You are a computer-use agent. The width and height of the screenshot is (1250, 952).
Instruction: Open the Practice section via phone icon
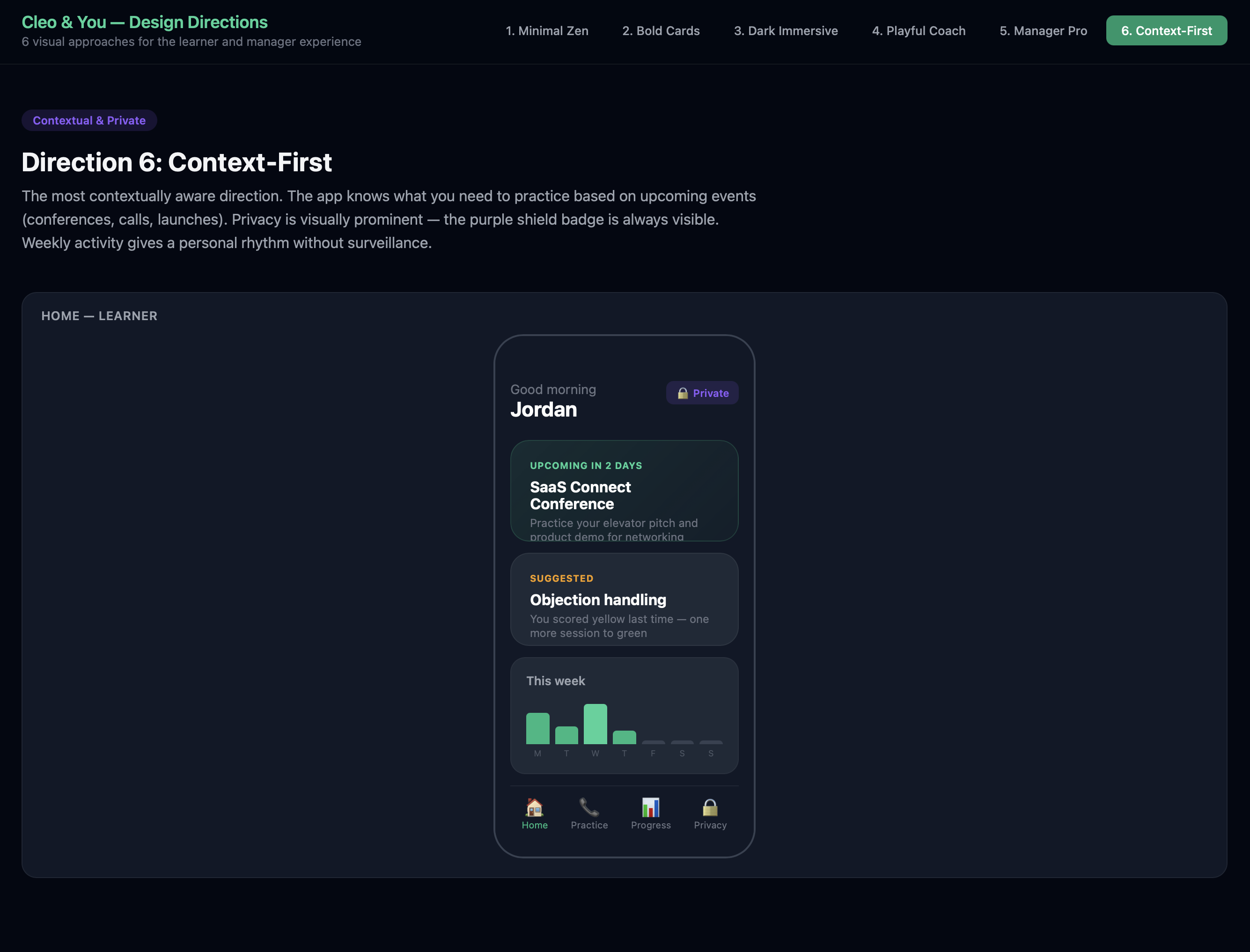[589, 813]
